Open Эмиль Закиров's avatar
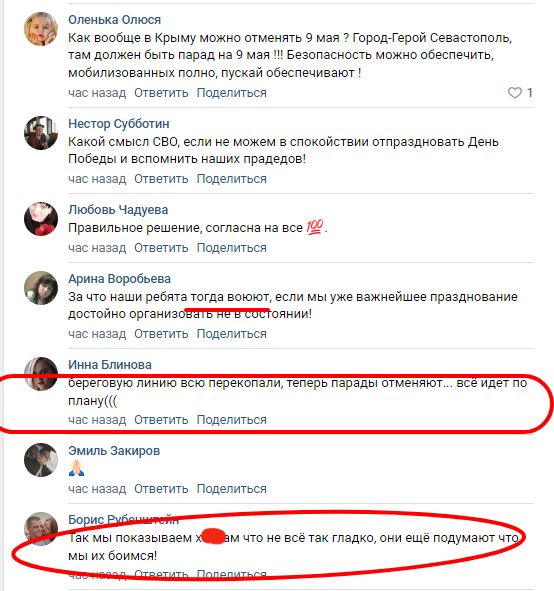Screen dimensions: 554x591 [41, 459]
